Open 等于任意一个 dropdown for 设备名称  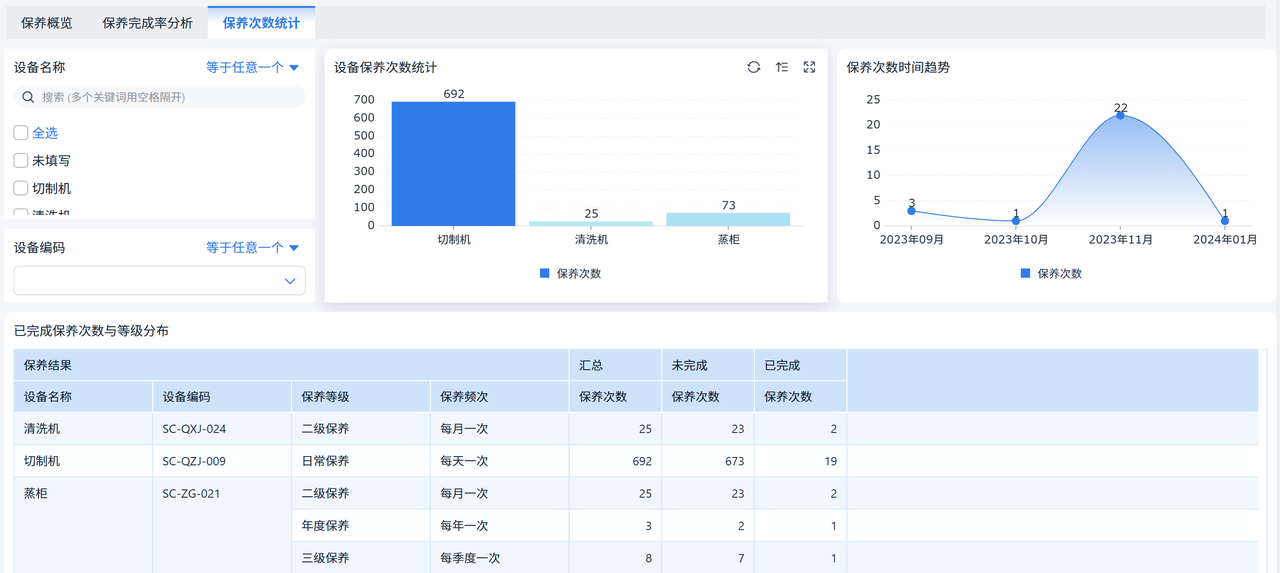(253, 67)
